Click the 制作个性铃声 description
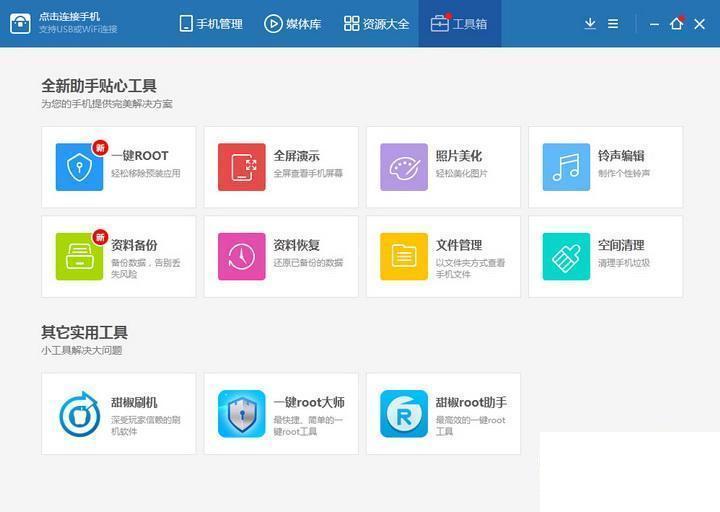This screenshot has height=512, width=720. [624, 173]
